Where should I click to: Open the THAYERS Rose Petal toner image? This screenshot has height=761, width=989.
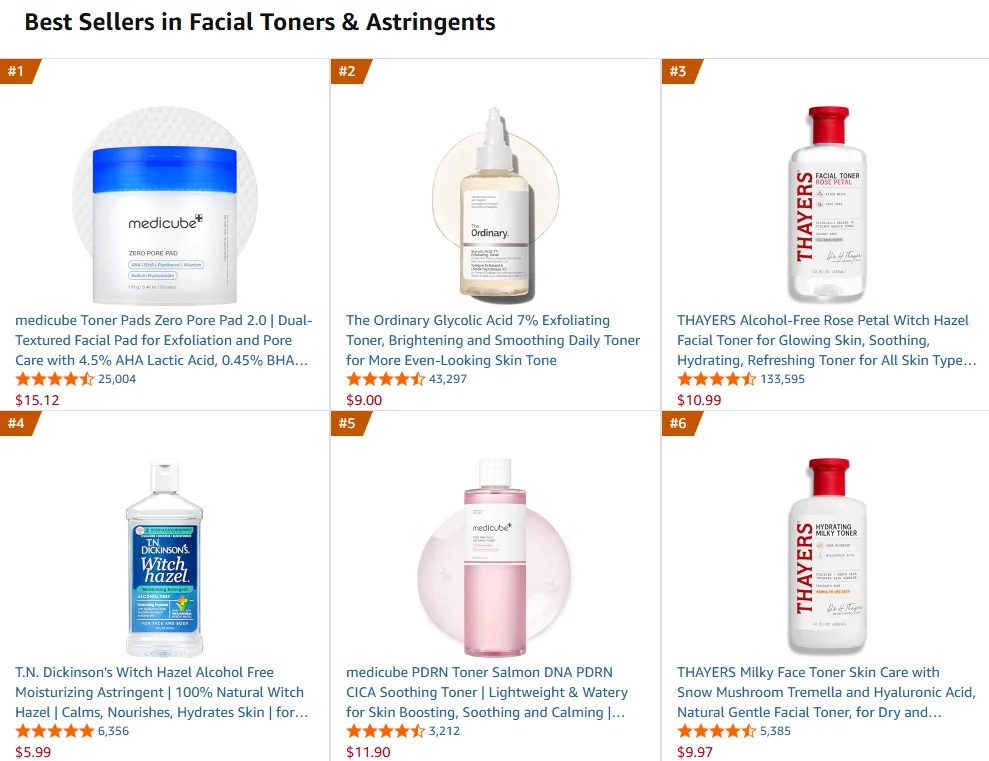[x=826, y=204]
